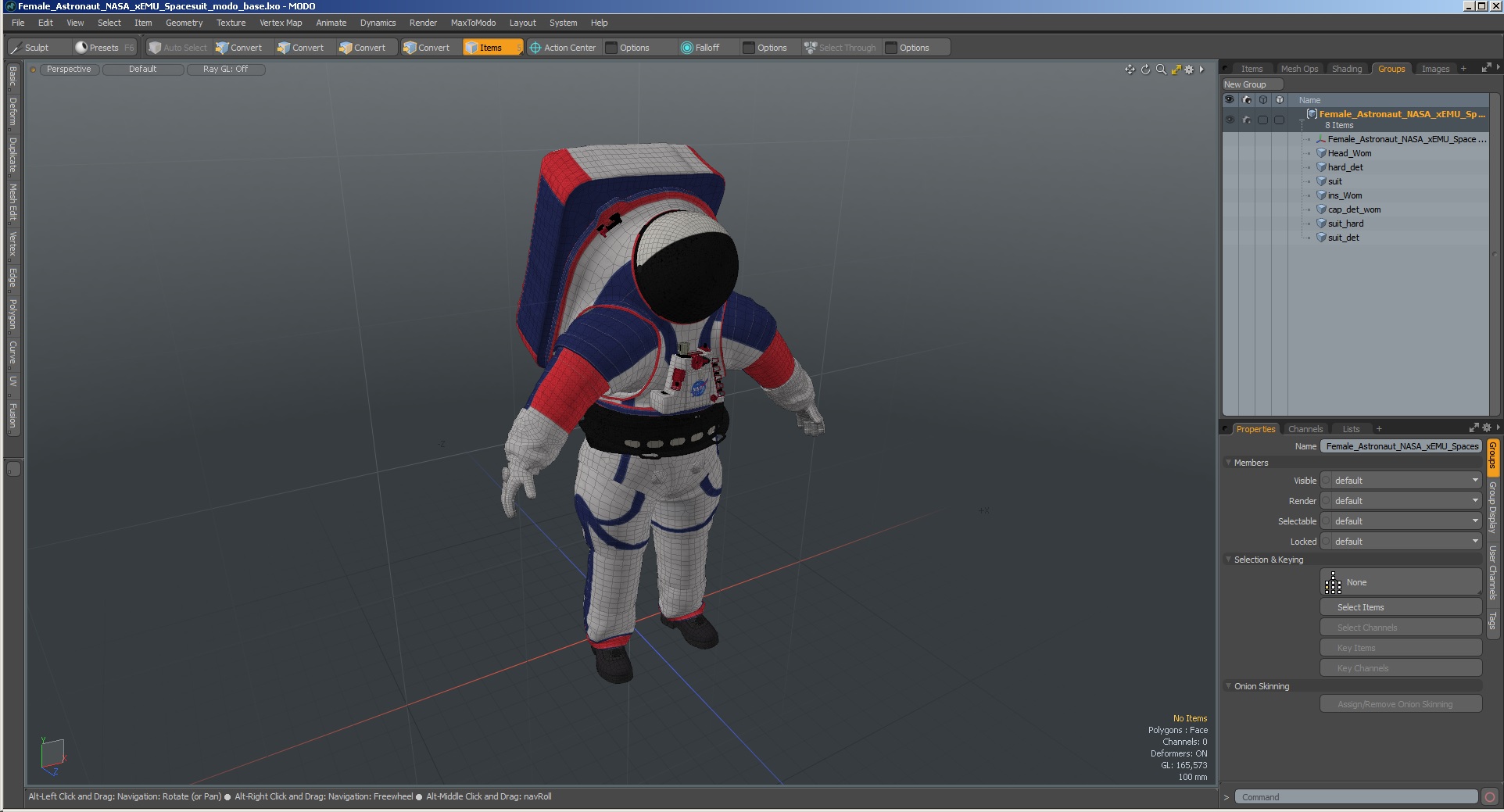Click the third Convert button (polygons)
Screen dimensions: 1504x812
click(x=363, y=48)
